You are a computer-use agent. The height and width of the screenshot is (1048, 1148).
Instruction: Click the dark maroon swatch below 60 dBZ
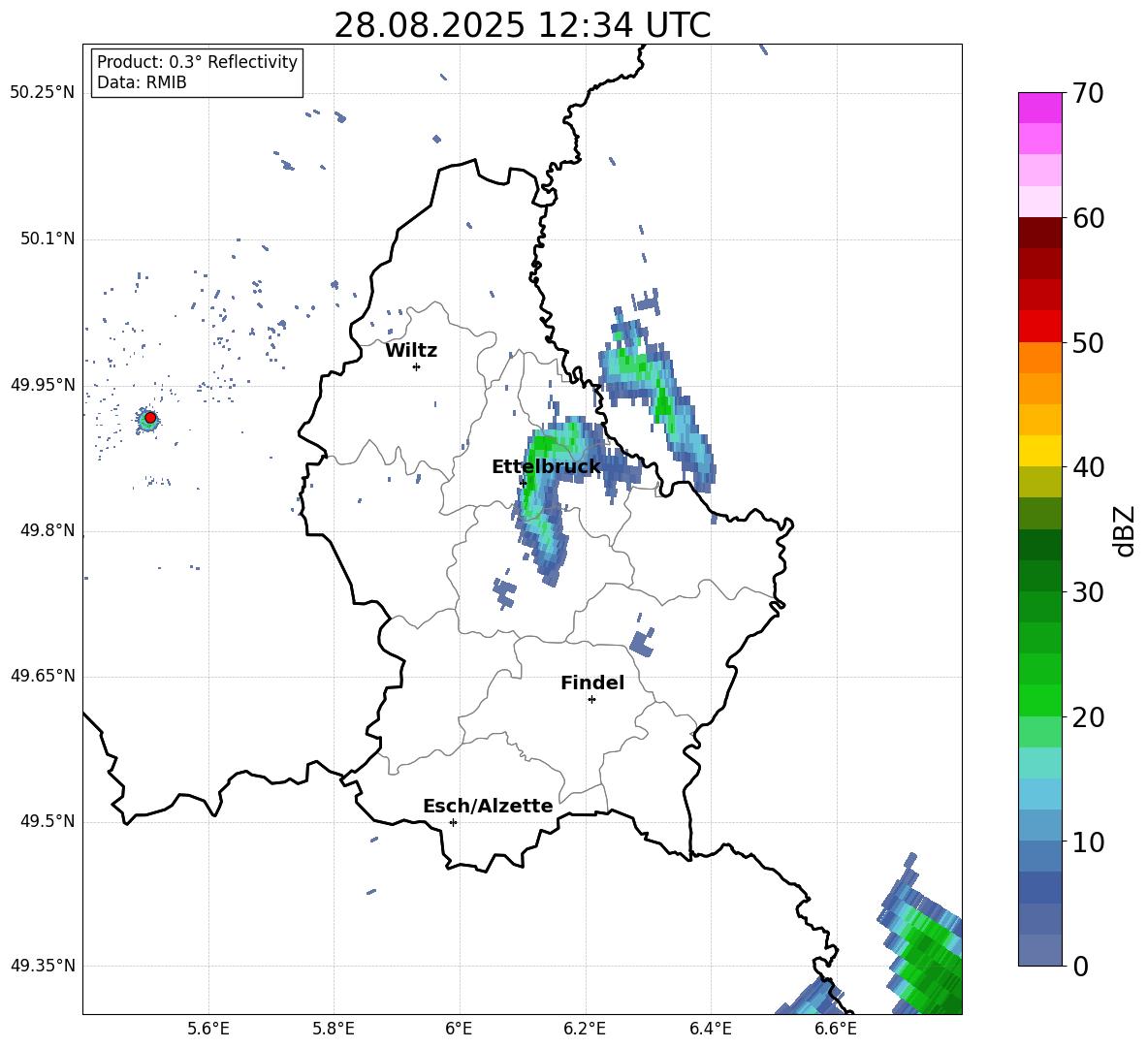1039,233
